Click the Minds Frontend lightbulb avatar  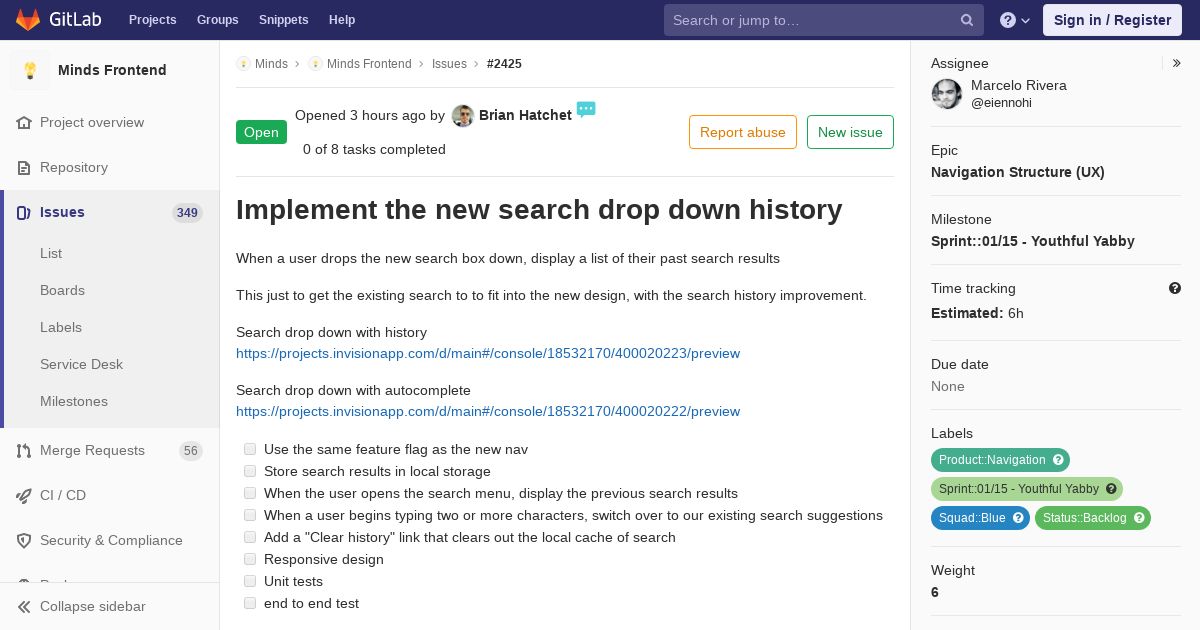coord(30,70)
